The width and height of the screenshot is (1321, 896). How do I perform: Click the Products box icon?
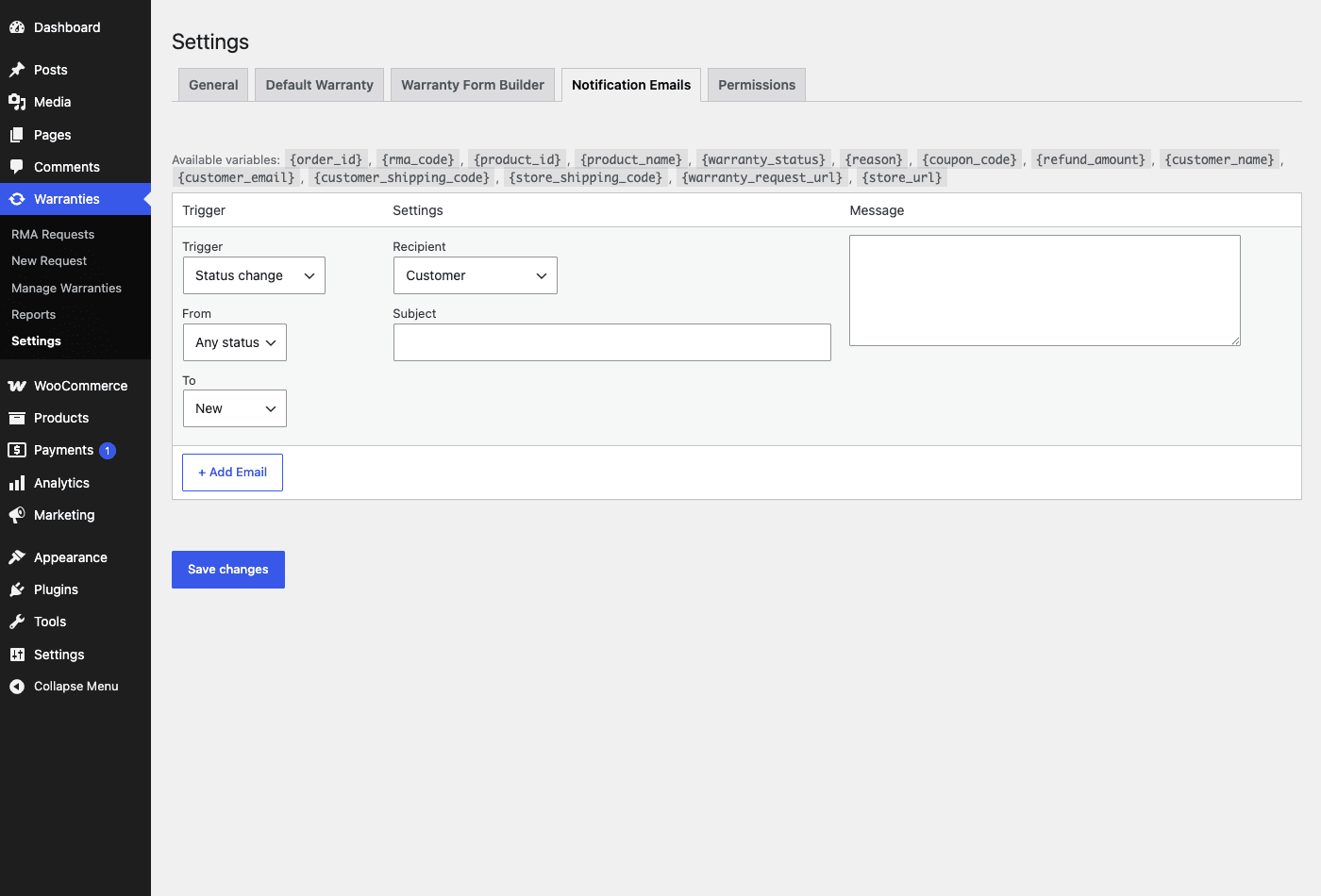(x=17, y=418)
